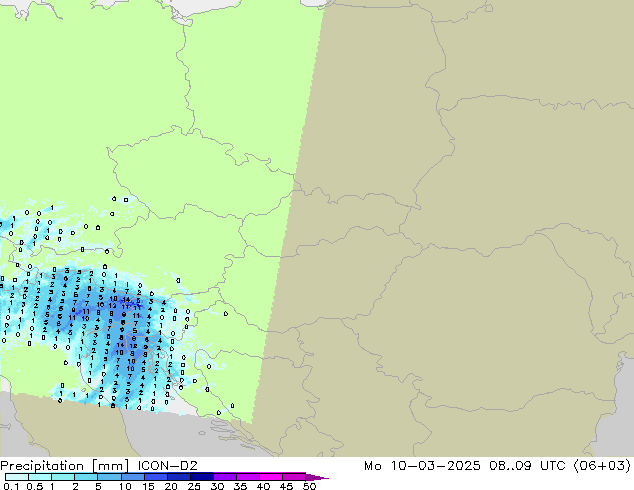Click the 2–5 mm legend swatch

point(86,477)
